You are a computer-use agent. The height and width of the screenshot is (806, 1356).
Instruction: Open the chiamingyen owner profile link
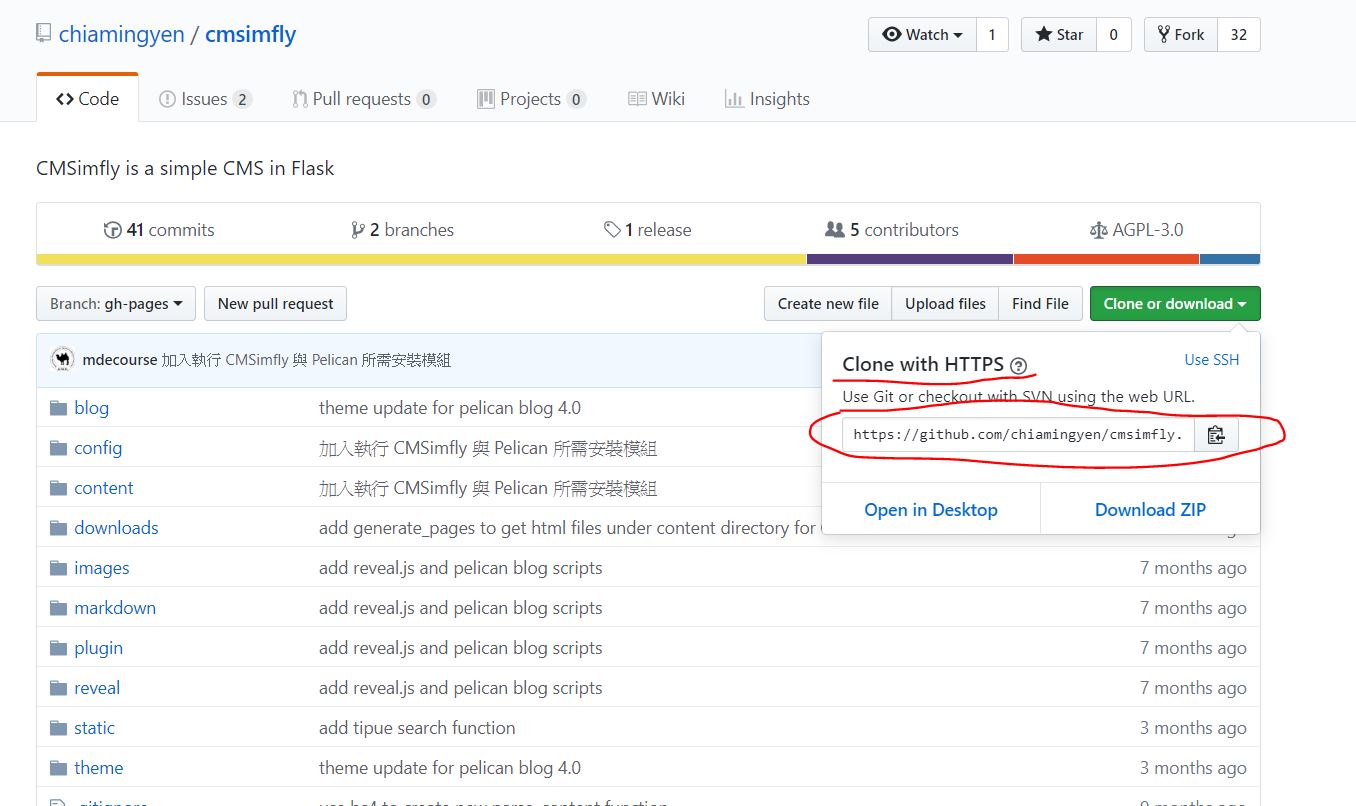pos(122,34)
